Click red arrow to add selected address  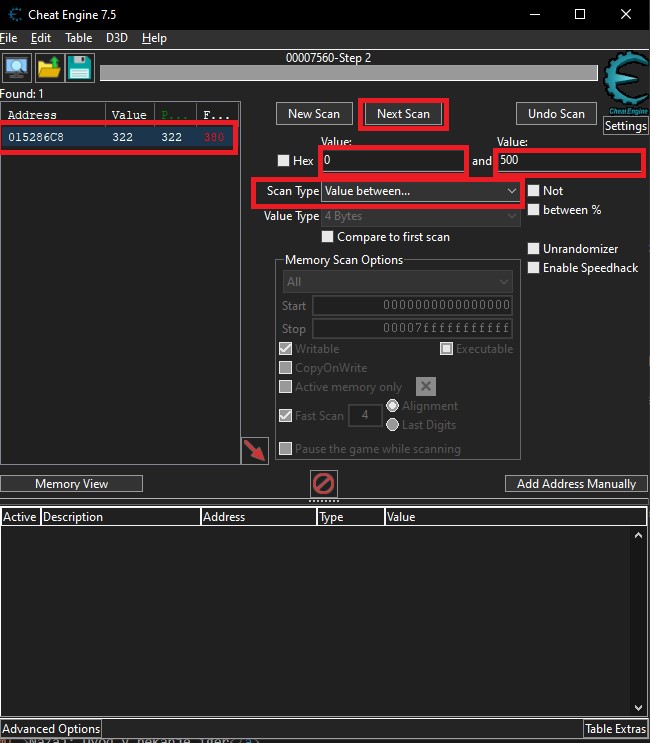(255, 450)
